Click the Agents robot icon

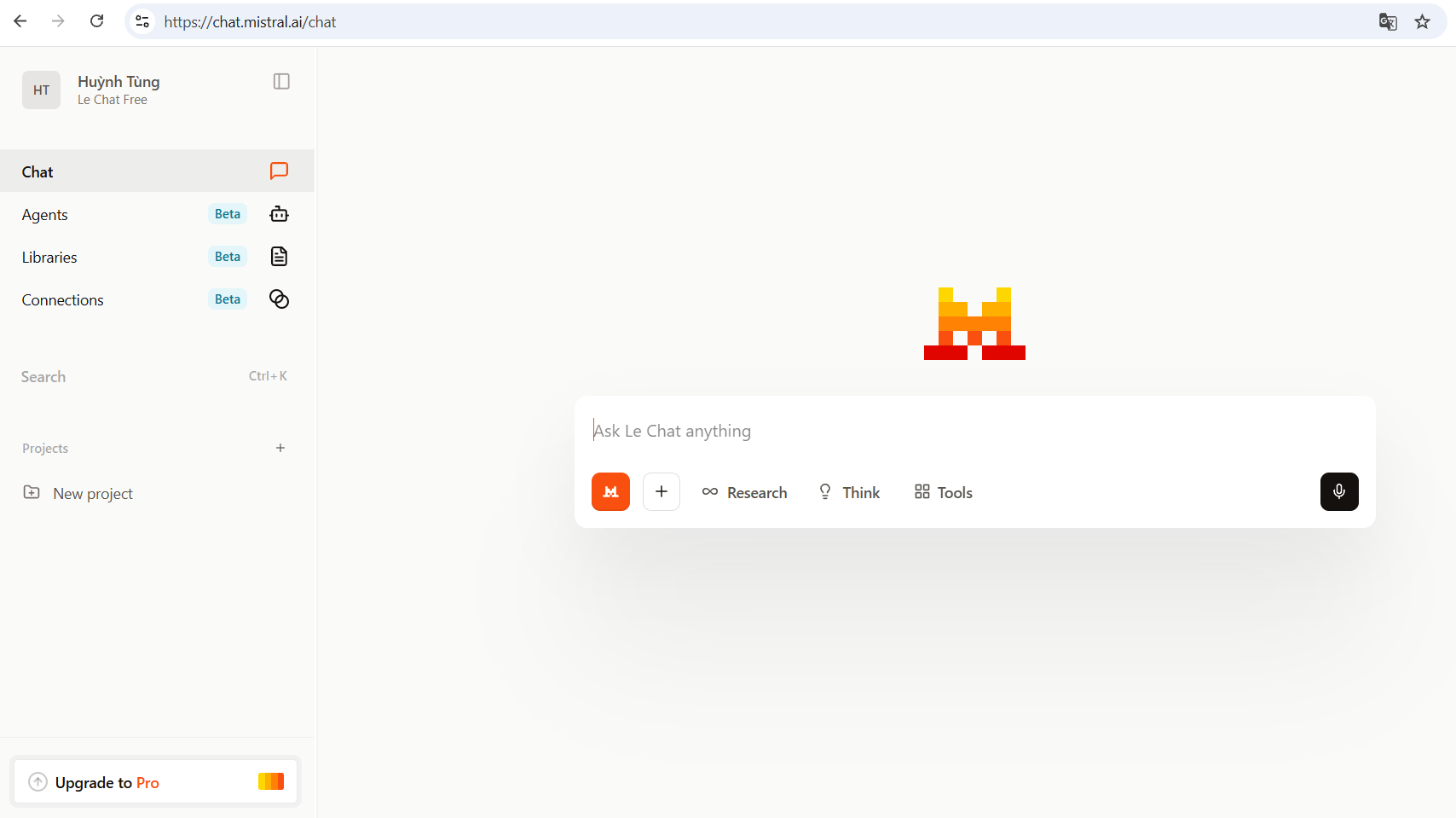click(279, 214)
